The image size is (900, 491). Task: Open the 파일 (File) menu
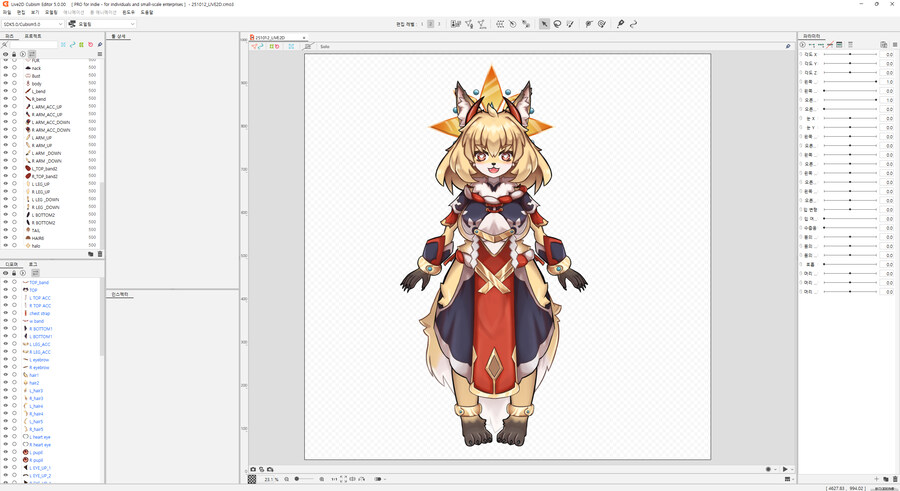(7, 13)
